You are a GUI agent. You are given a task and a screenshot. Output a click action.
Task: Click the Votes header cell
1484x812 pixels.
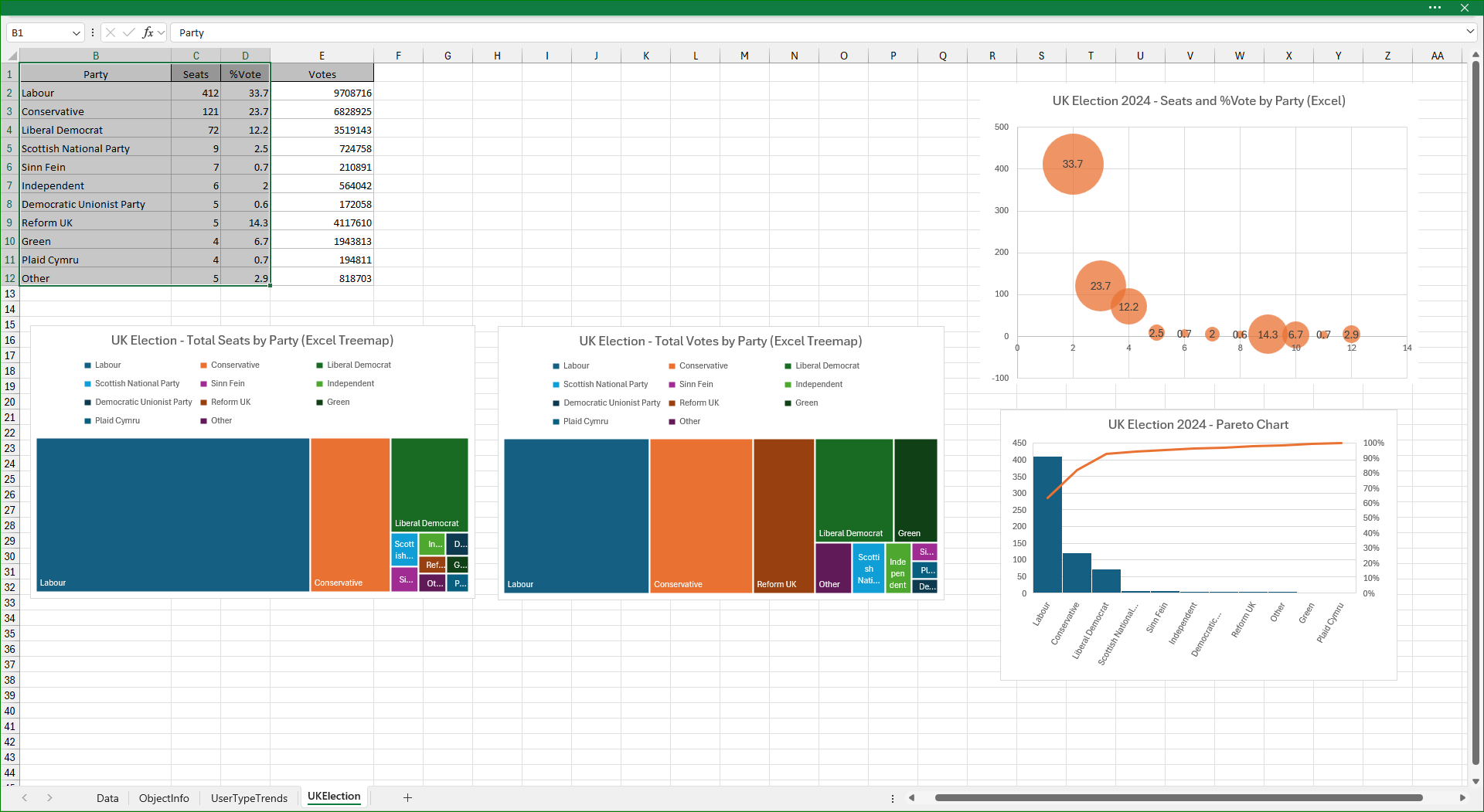(322, 74)
